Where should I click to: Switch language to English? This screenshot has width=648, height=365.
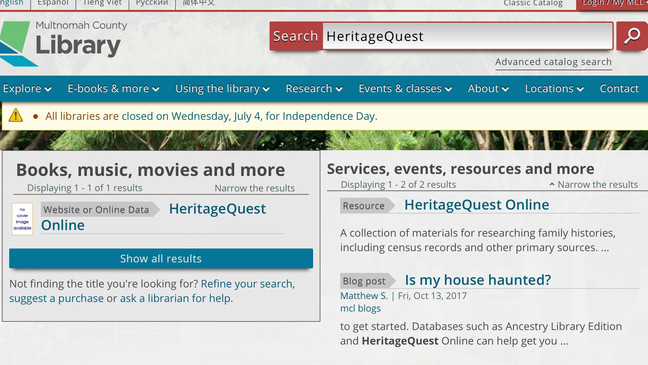(11, 3)
